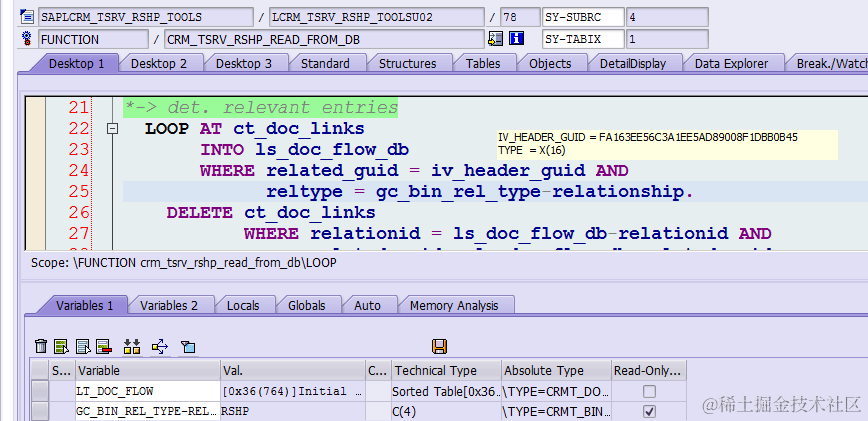Image resolution: width=868 pixels, height=421 pixels.
Task: Click the blue information icon
Action: coord(516,38)
